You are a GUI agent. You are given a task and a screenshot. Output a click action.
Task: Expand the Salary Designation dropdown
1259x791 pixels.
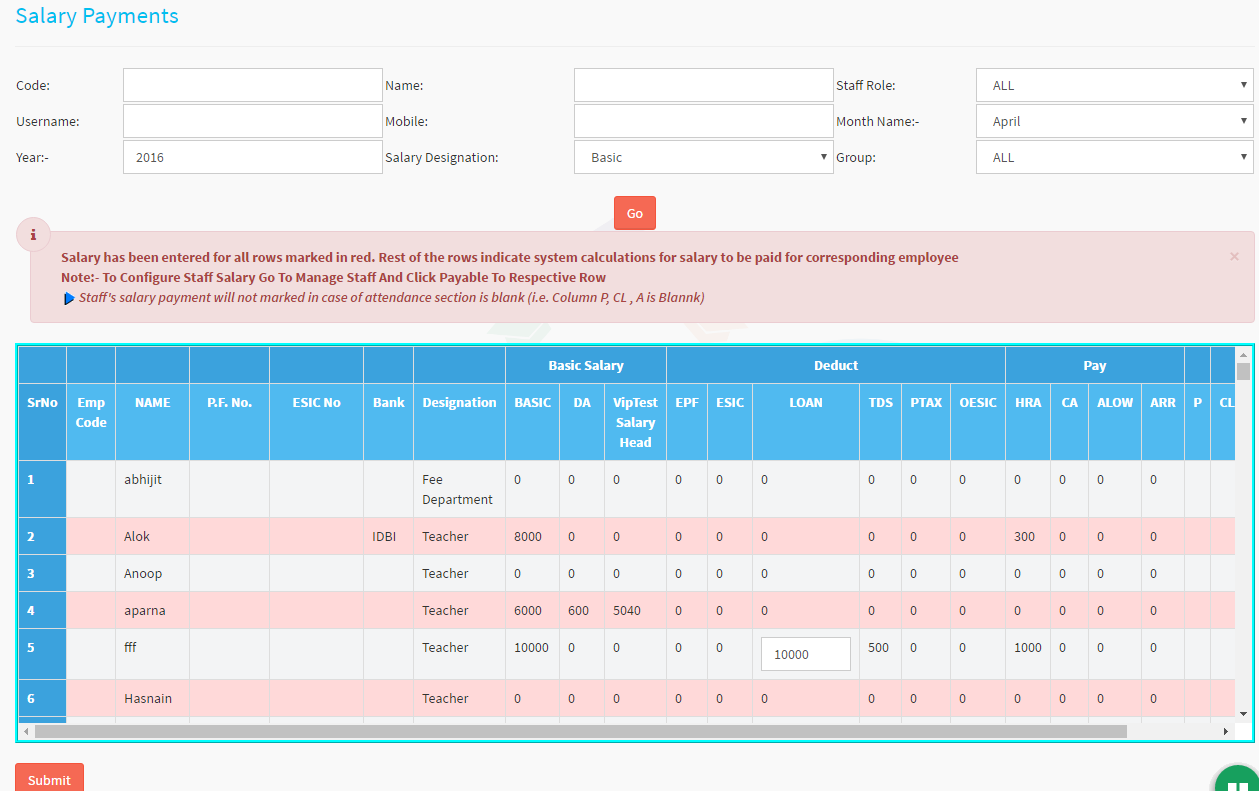click(703, 158)
